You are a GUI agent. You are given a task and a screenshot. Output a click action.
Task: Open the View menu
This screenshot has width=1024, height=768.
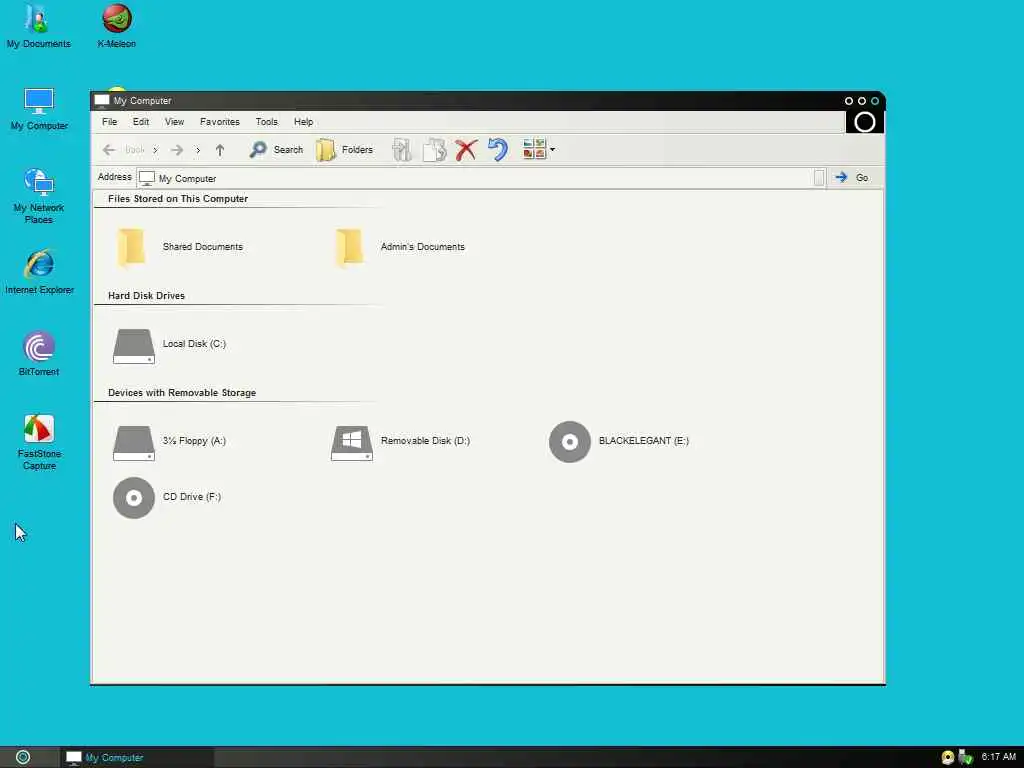click(x=174, y=122)
